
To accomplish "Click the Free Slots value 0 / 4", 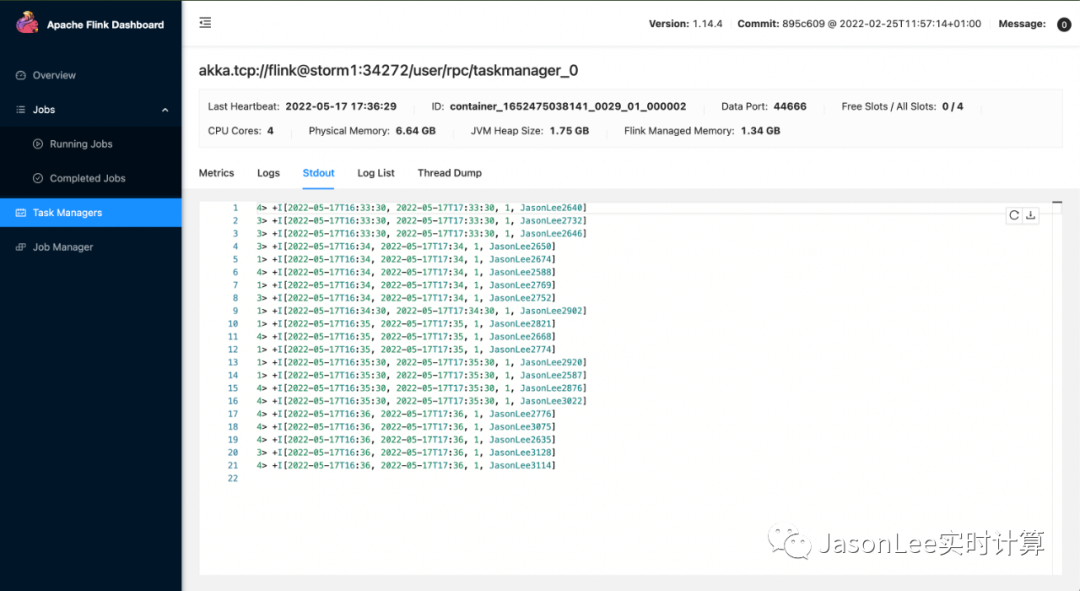I will pyautogui.click(x=953, y=107).
